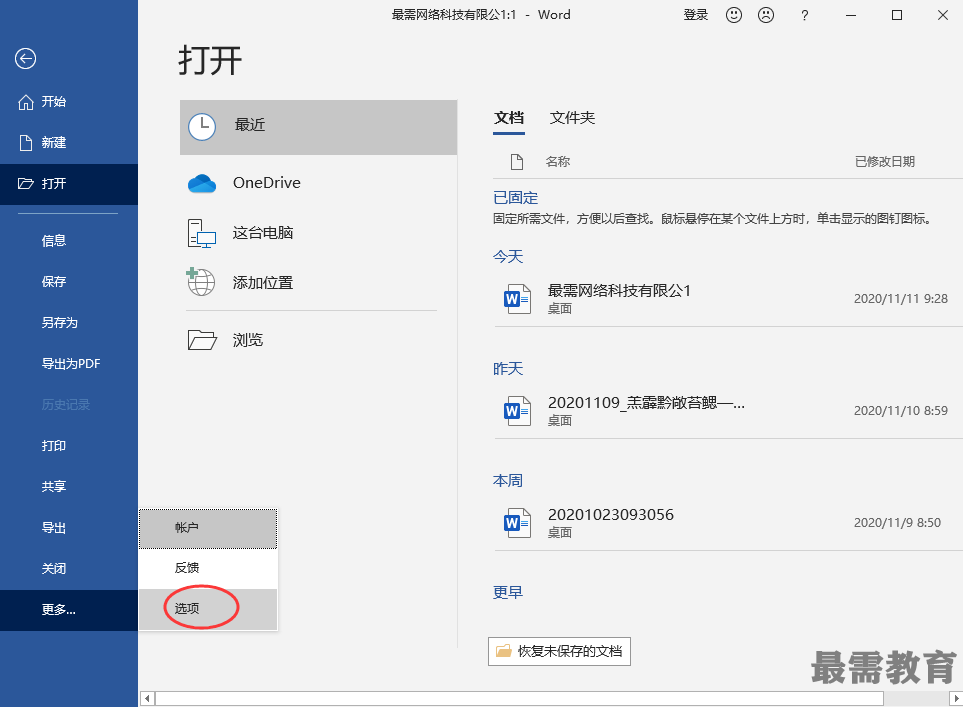Sort by 已修改日期 column header
The width and height of the screenshot is (963, 707).
point(884,162)
